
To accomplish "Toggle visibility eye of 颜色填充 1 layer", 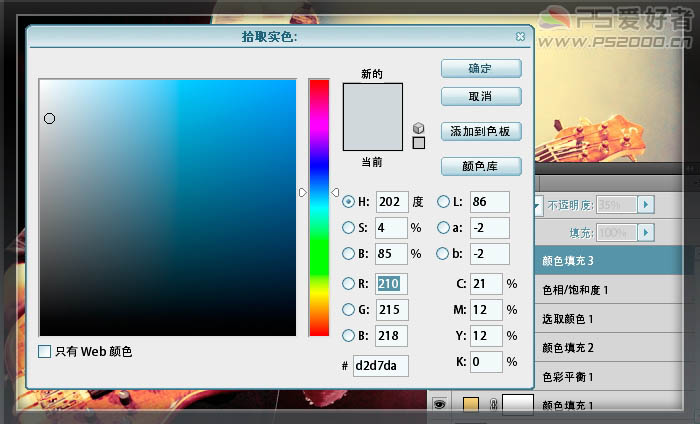I will 438,404.
